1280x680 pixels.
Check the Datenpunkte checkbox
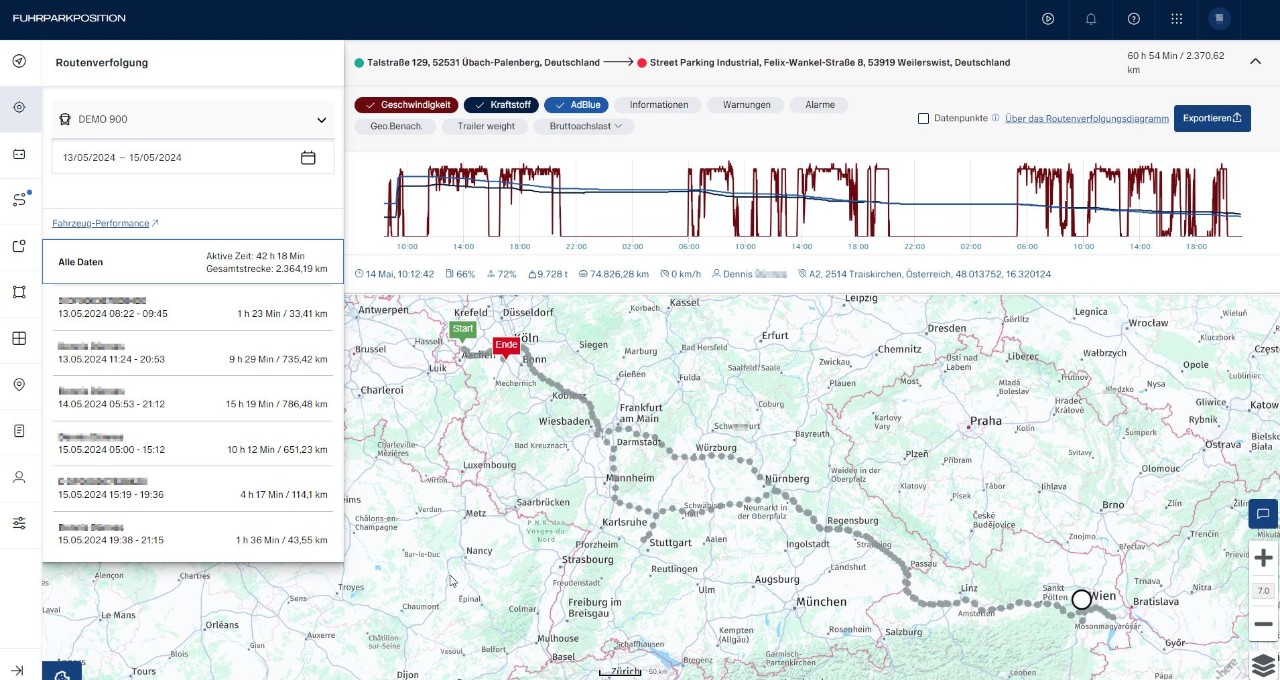tap(924, 119)
